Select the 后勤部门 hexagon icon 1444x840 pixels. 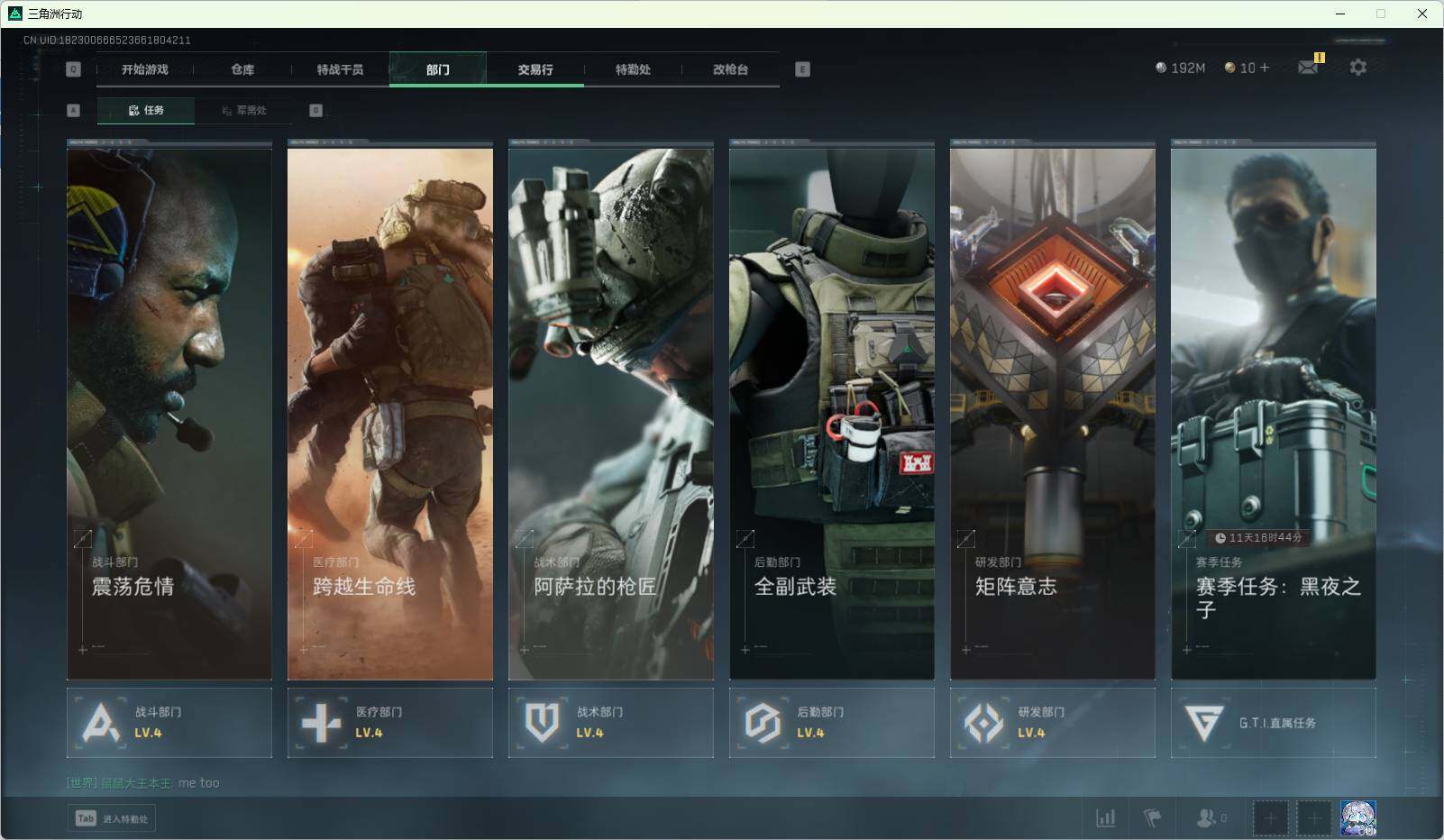[x=763, y=723]
